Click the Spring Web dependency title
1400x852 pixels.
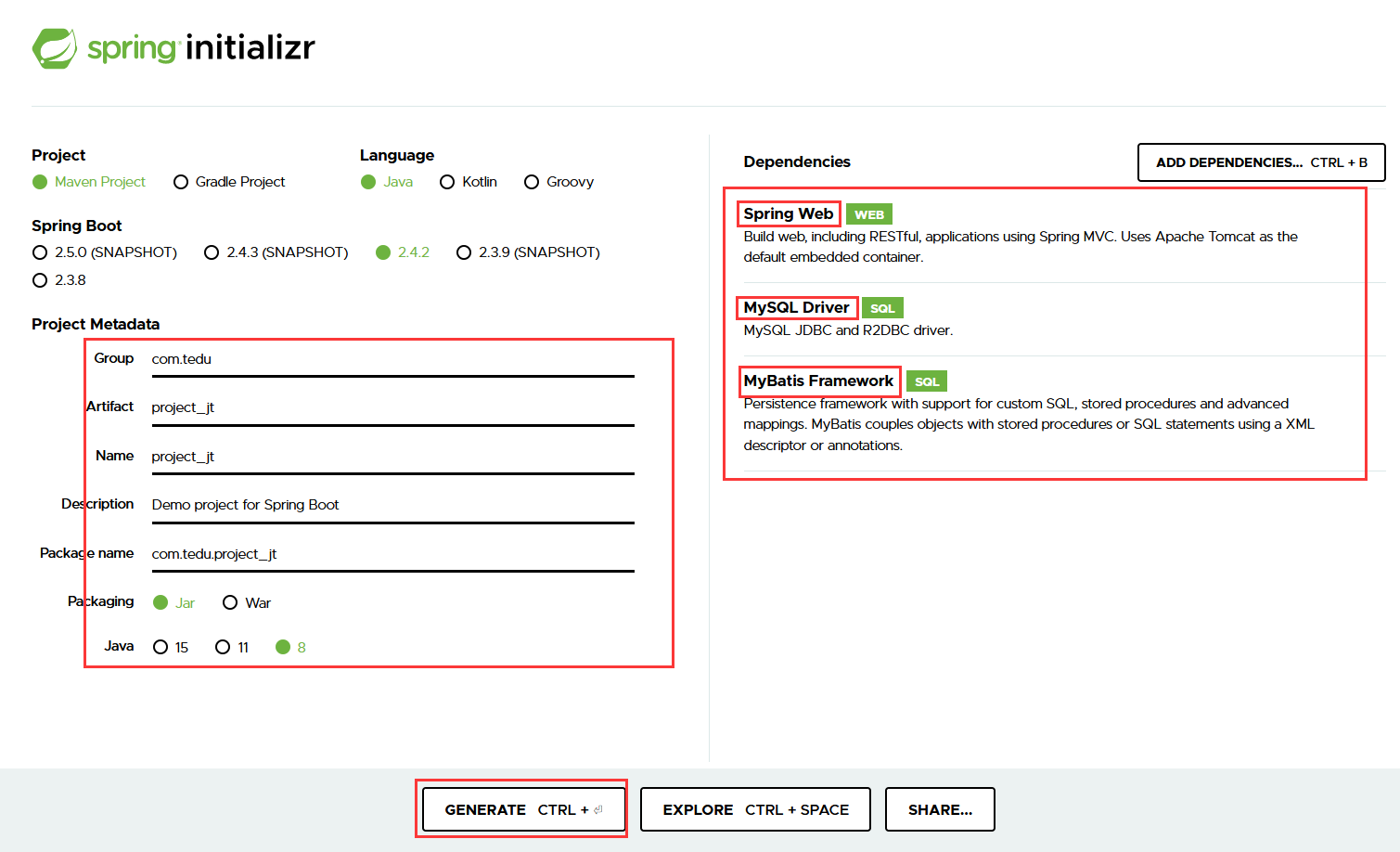(x=789, y=213)
